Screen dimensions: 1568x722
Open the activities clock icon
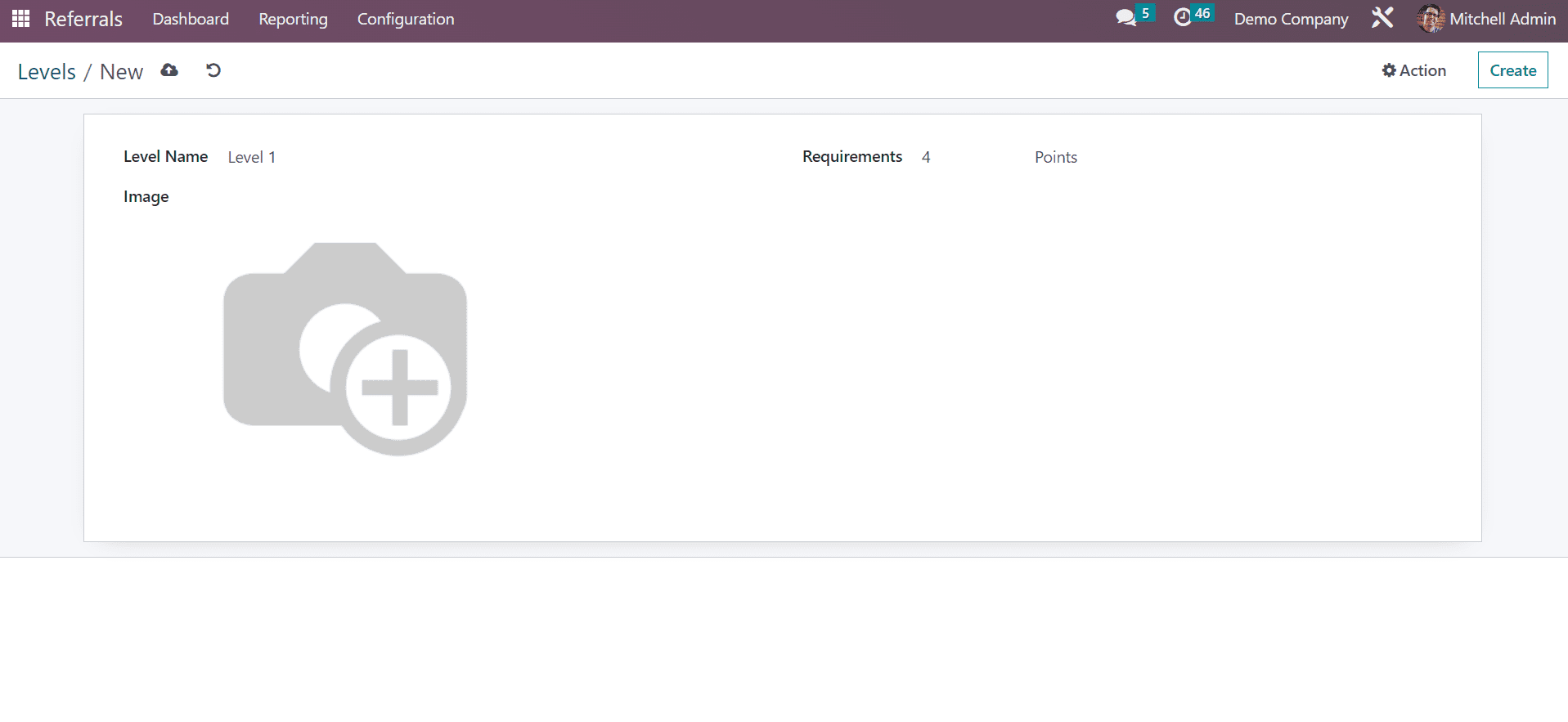tap(1182, 18)
